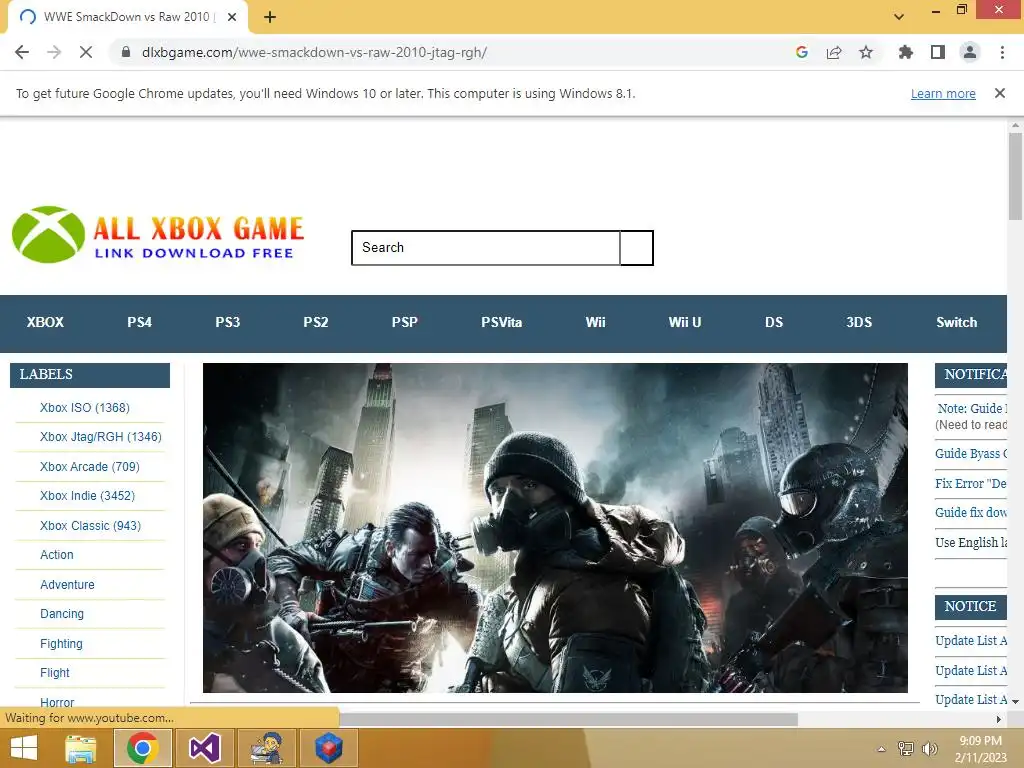Open the Xbox Classic (943) label

click(90, 526)
